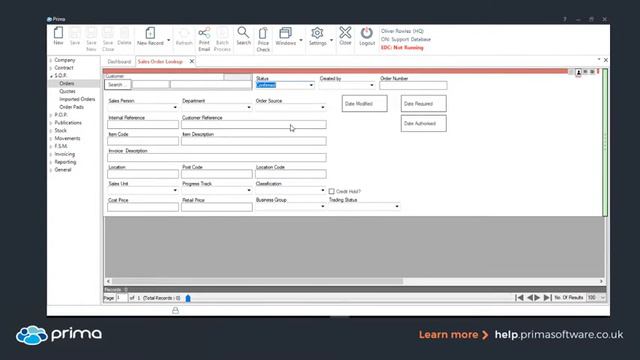Expand the P.O.P. tree node
The height and width of the screenshot is (360, 640).
[x=51, y=115]
